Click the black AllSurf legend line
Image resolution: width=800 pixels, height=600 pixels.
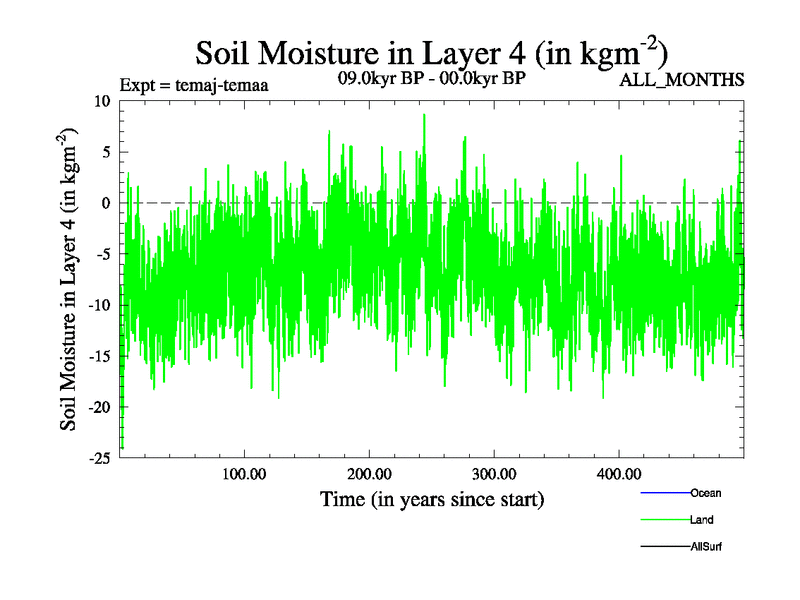pos(665,546)
